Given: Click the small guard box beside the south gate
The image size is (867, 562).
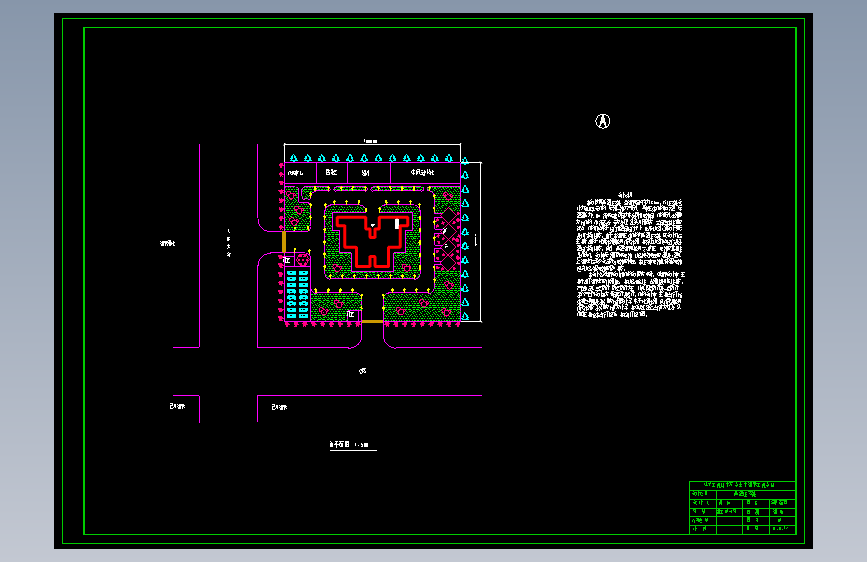Looking at the screenshot, I should 351,314.
